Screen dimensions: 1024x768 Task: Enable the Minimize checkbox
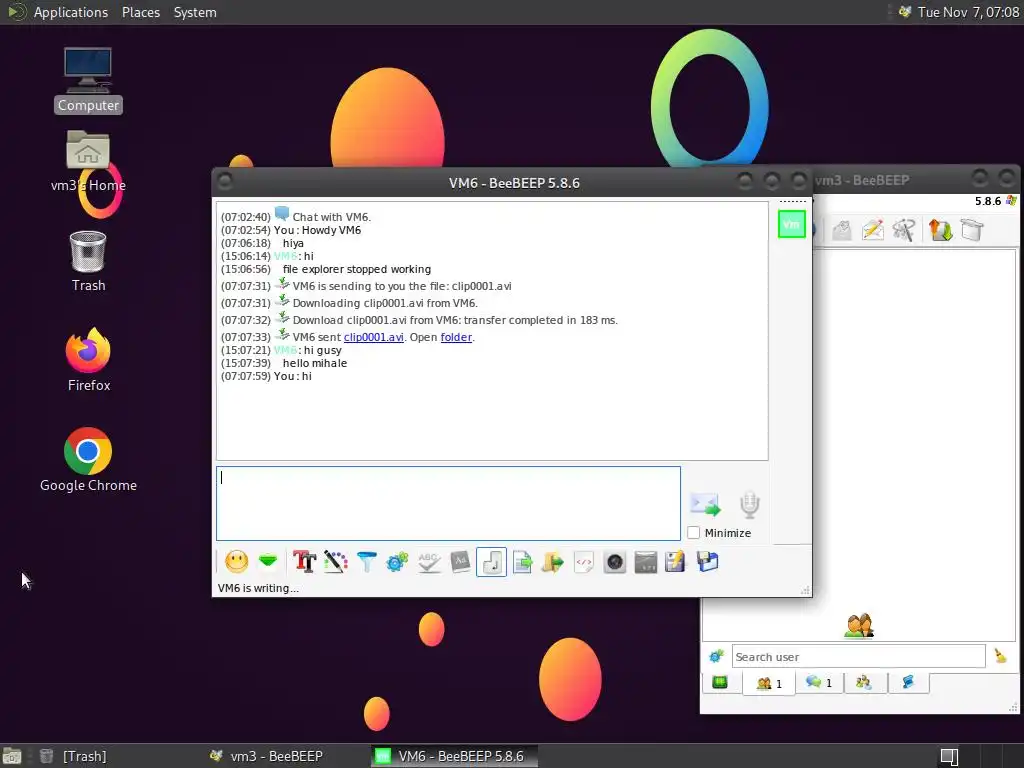pyautogui.click(x=694, y=533)
